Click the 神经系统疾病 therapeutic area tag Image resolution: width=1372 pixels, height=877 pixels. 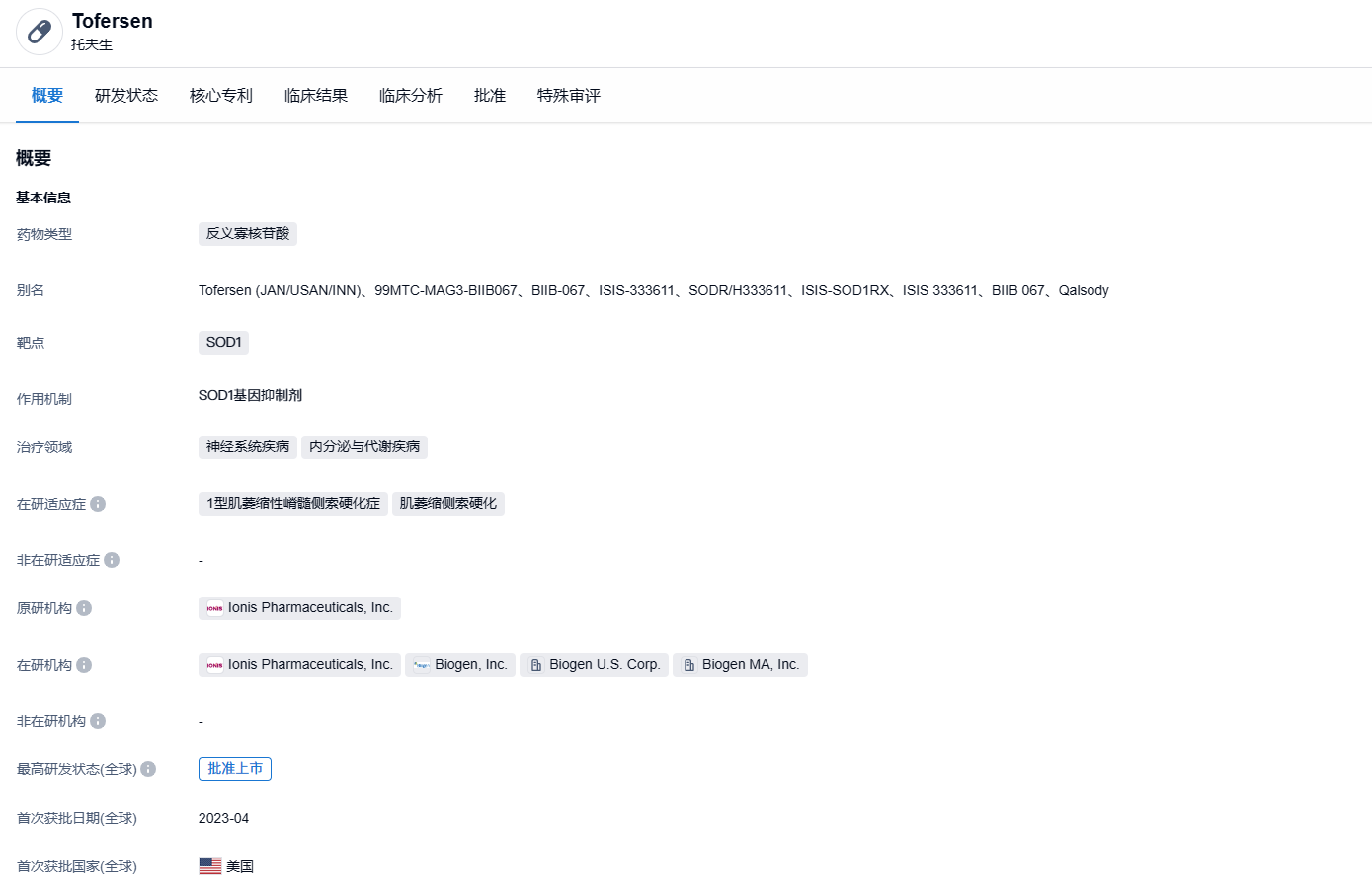(248, 447)
